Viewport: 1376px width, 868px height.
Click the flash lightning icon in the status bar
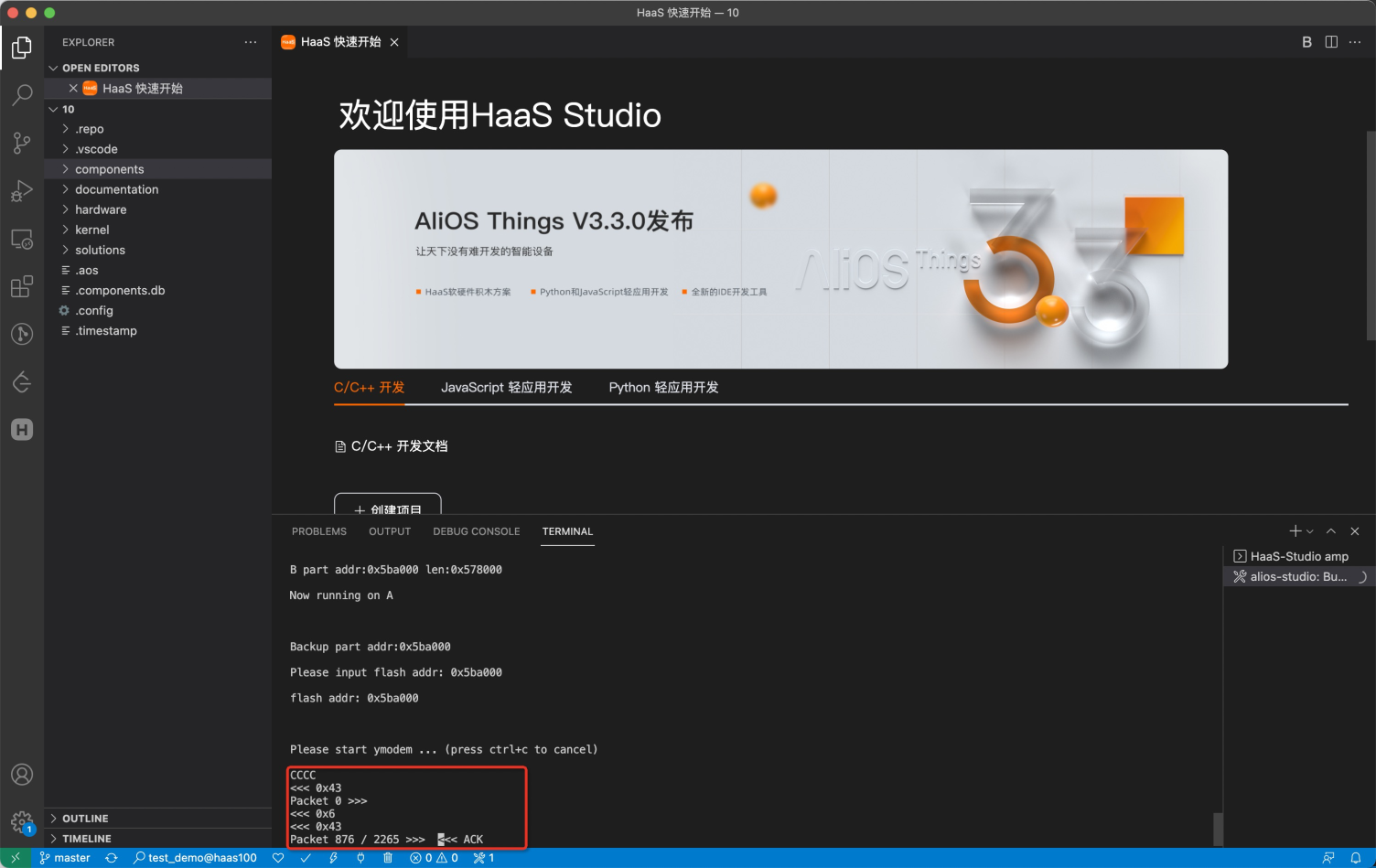[333, 858]
